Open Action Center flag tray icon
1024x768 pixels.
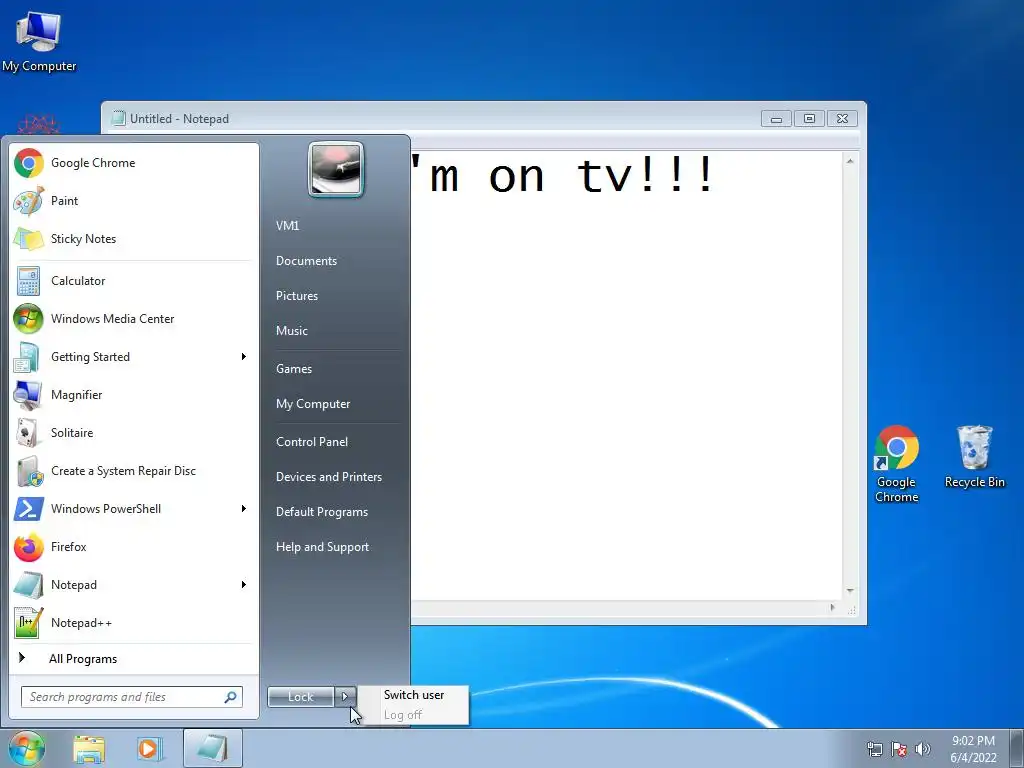(899, 749)
